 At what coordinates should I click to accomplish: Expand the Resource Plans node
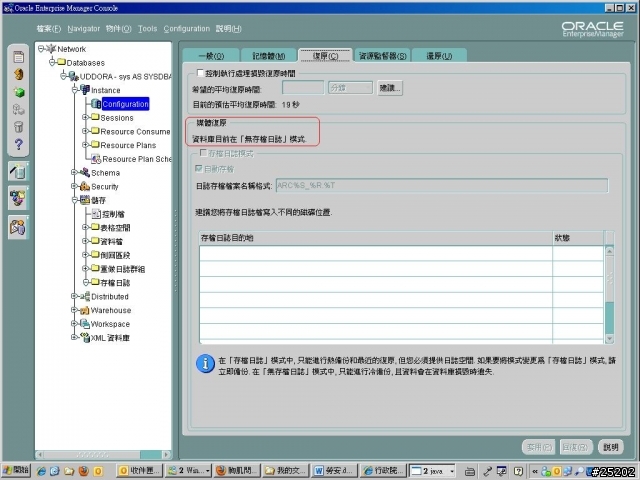(x=85, y=145)
